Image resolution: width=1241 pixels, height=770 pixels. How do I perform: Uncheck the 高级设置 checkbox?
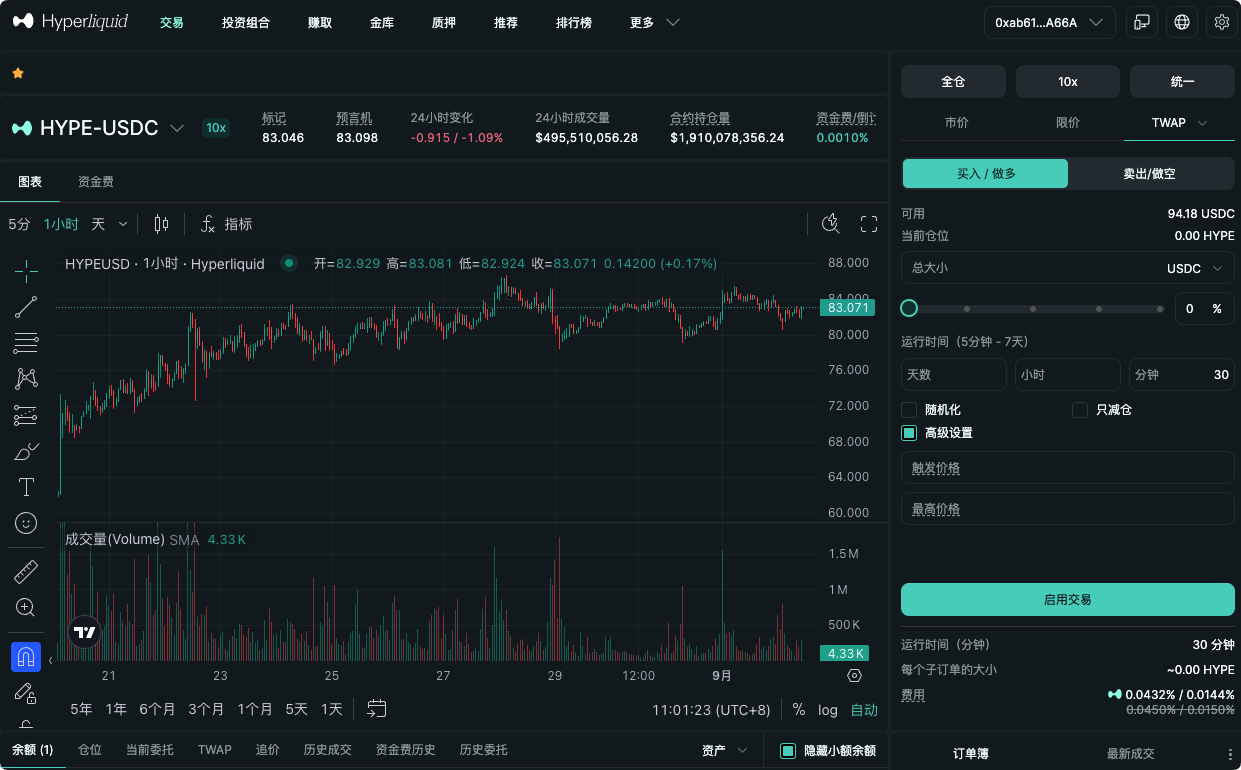coord(909,433)
